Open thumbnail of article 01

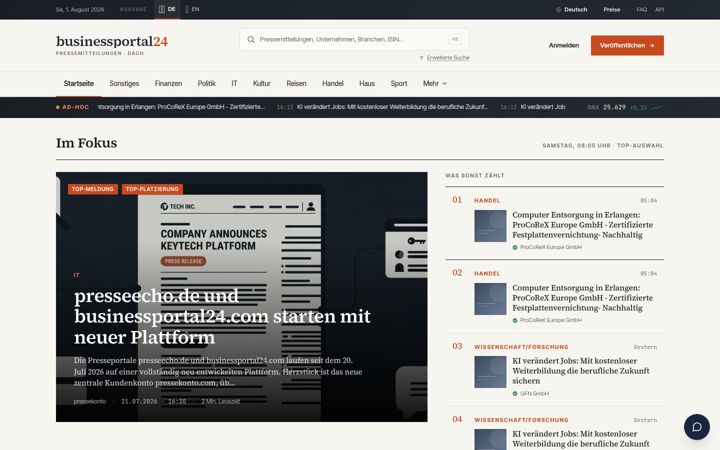(490, 226)
